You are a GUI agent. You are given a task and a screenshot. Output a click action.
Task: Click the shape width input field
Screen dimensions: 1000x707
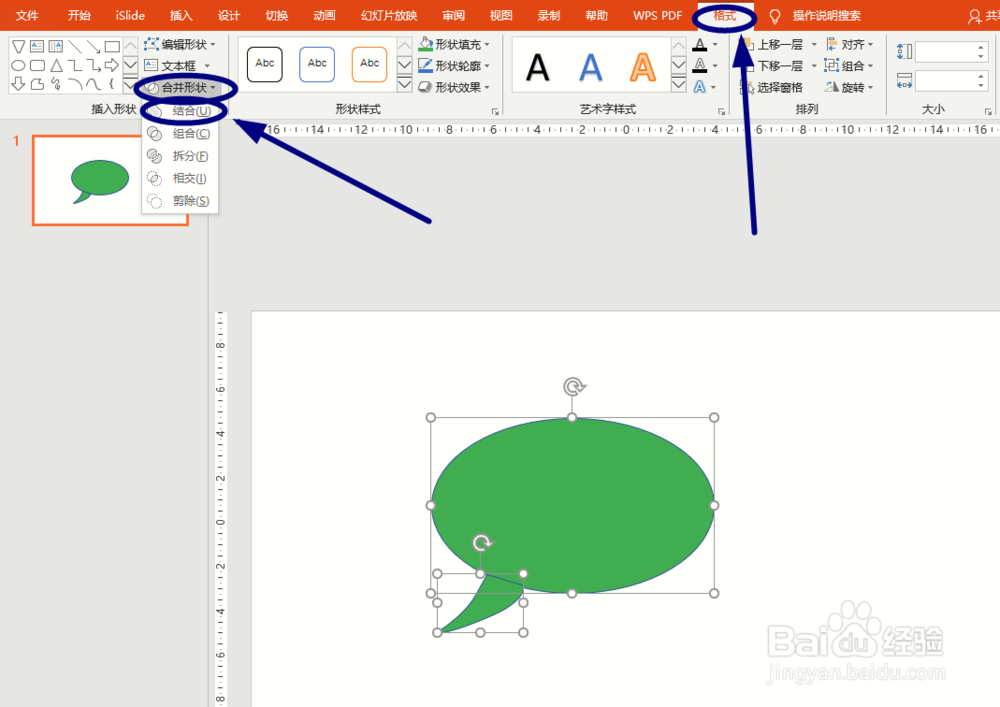point(952,81)
